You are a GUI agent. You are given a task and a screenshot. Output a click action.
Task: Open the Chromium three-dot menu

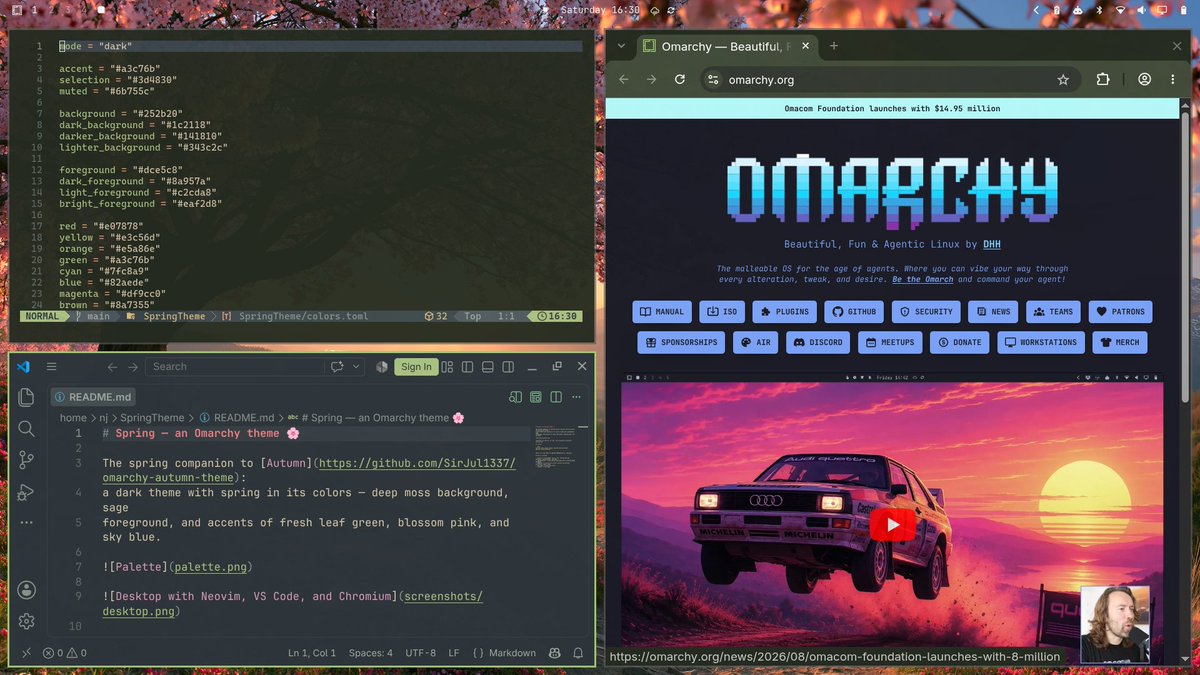point(1171,79)
